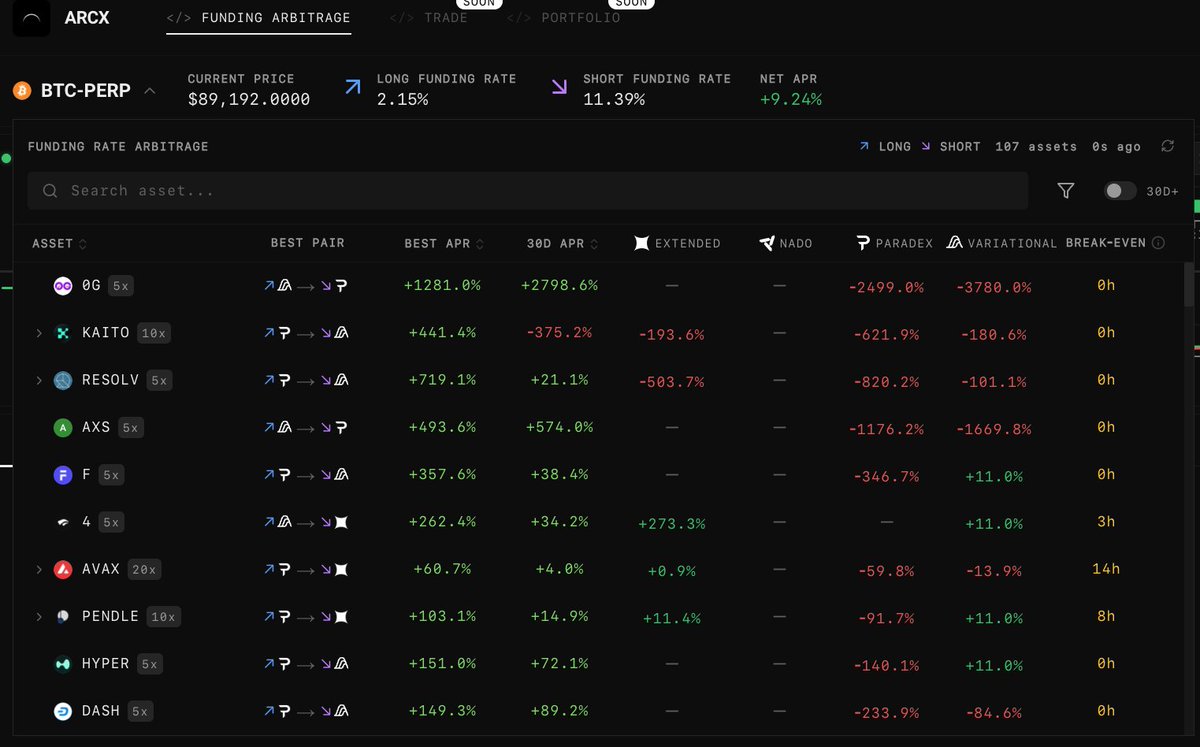Click the EXTENDED column header
The image size is (1200, 747).
point(677,243)
